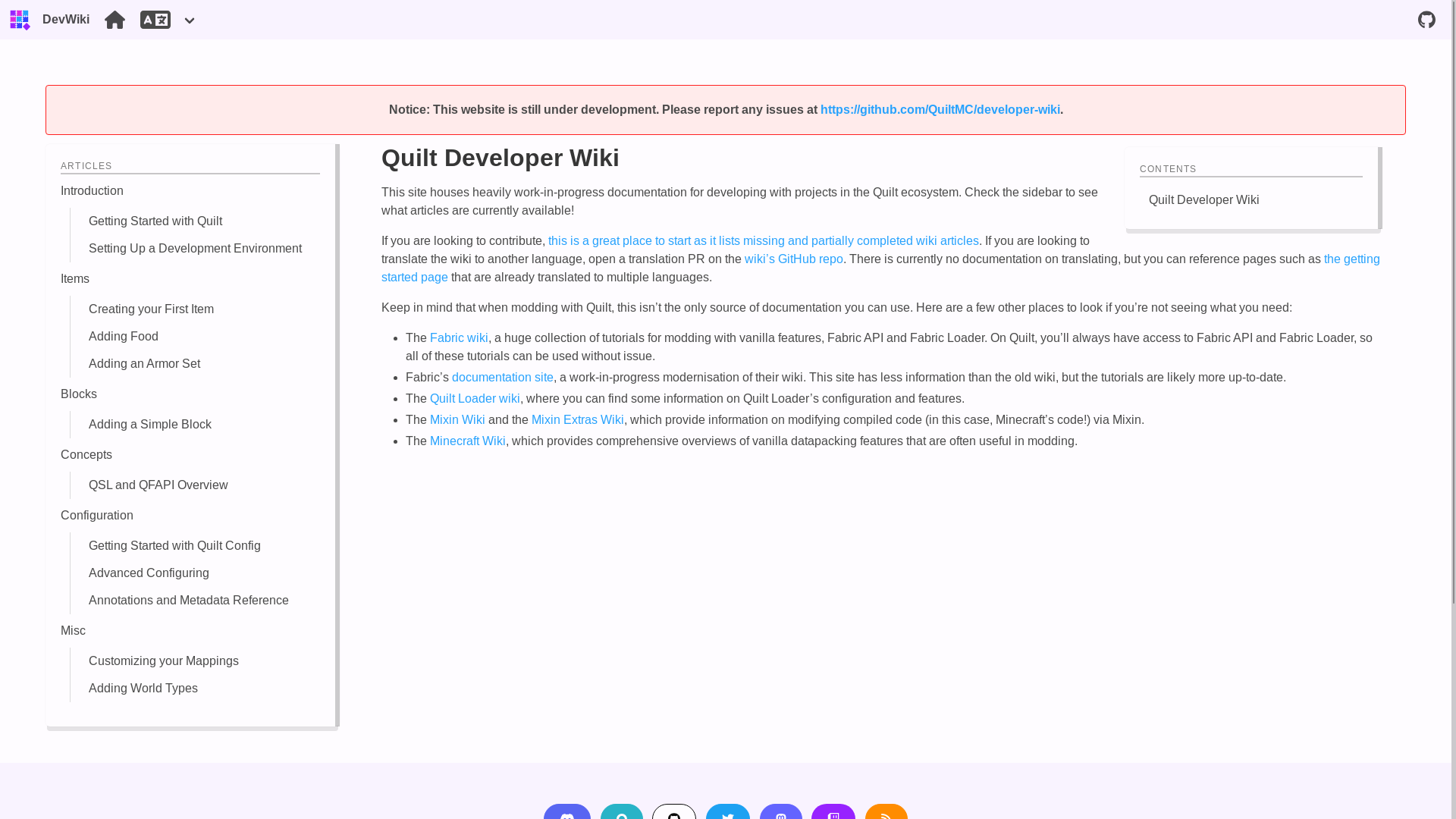
Task: Open the Twitch footer button
Action: pyautogui.click(x=833, y=812)
